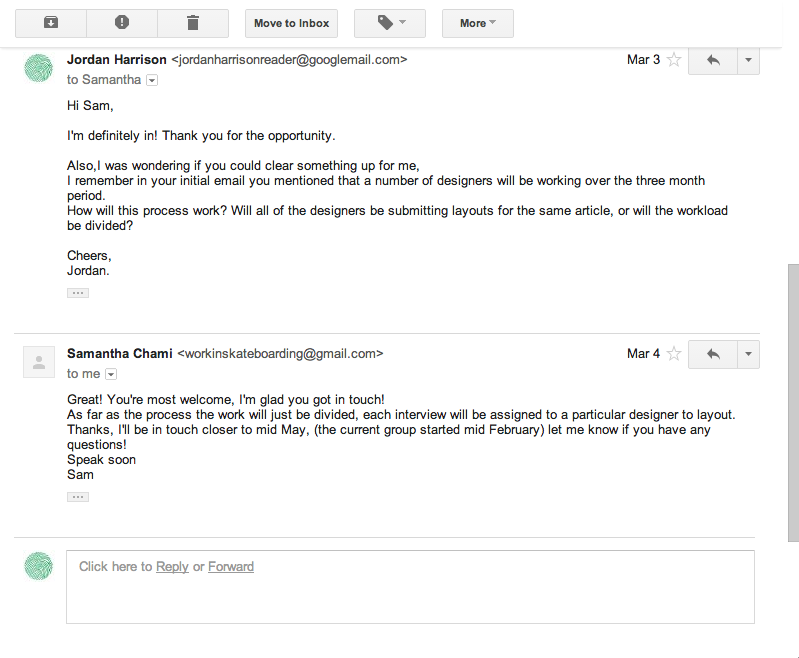Click the Forward link in the compose box
799x658 pixels.
click(231, 567)
